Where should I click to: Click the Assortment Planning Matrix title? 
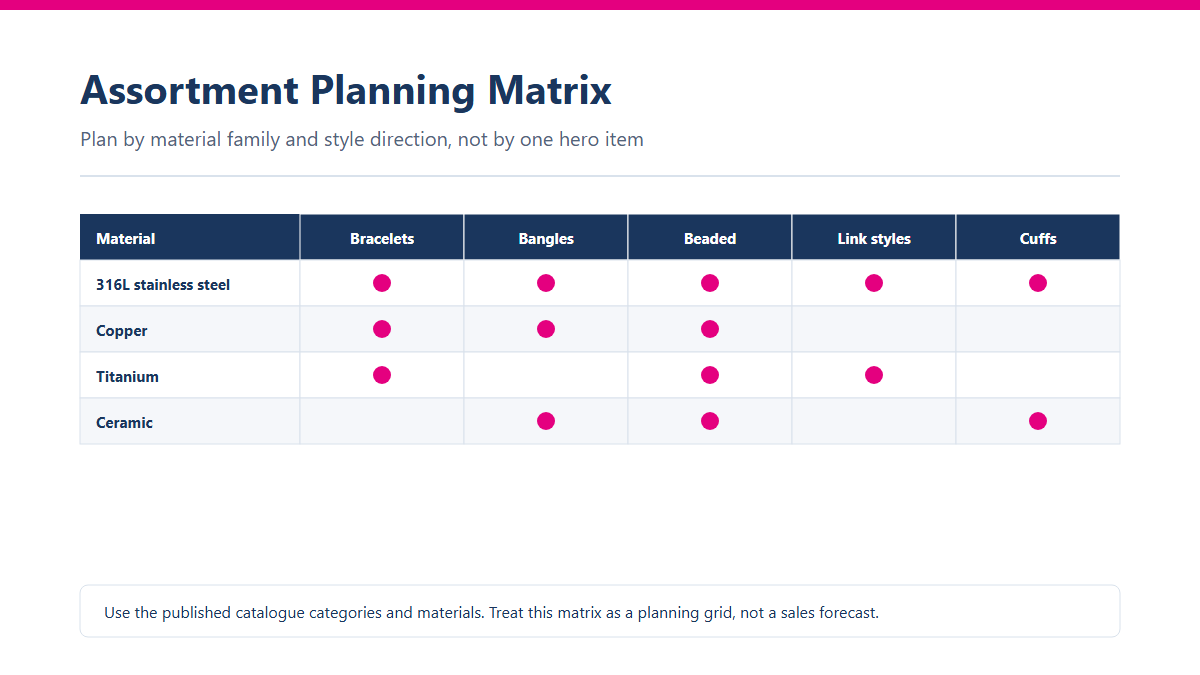pyautogui.click(x=346, y=90)
